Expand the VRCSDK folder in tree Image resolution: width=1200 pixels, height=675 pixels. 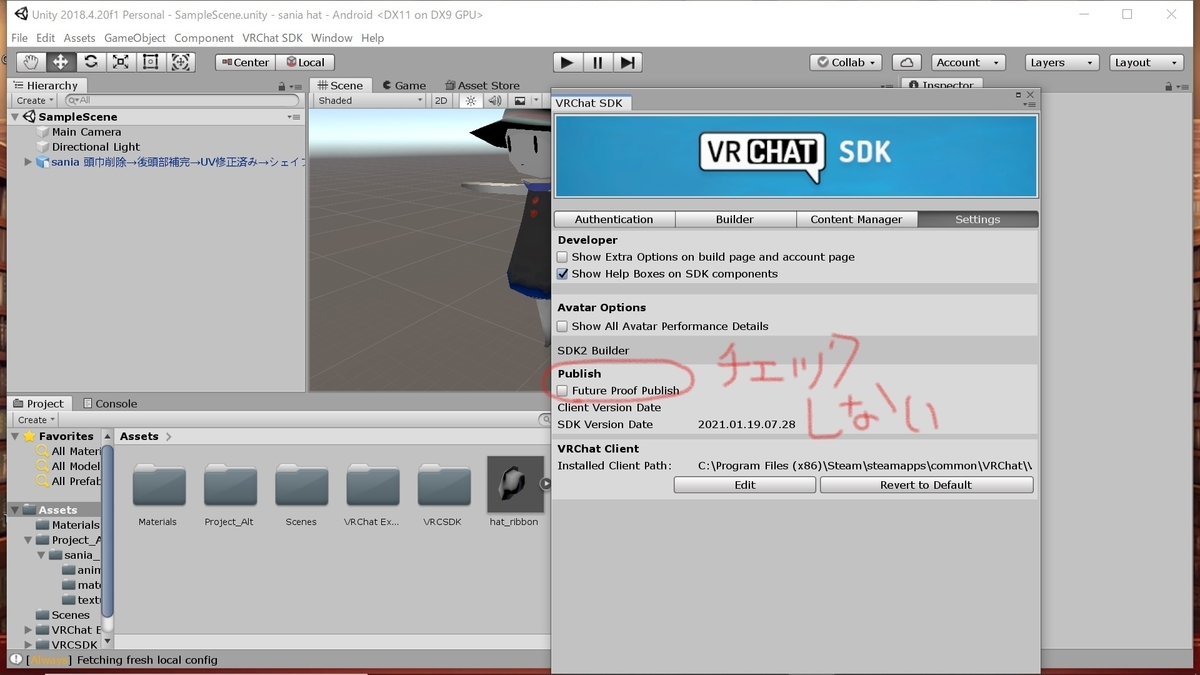click(x=28, y=645)
